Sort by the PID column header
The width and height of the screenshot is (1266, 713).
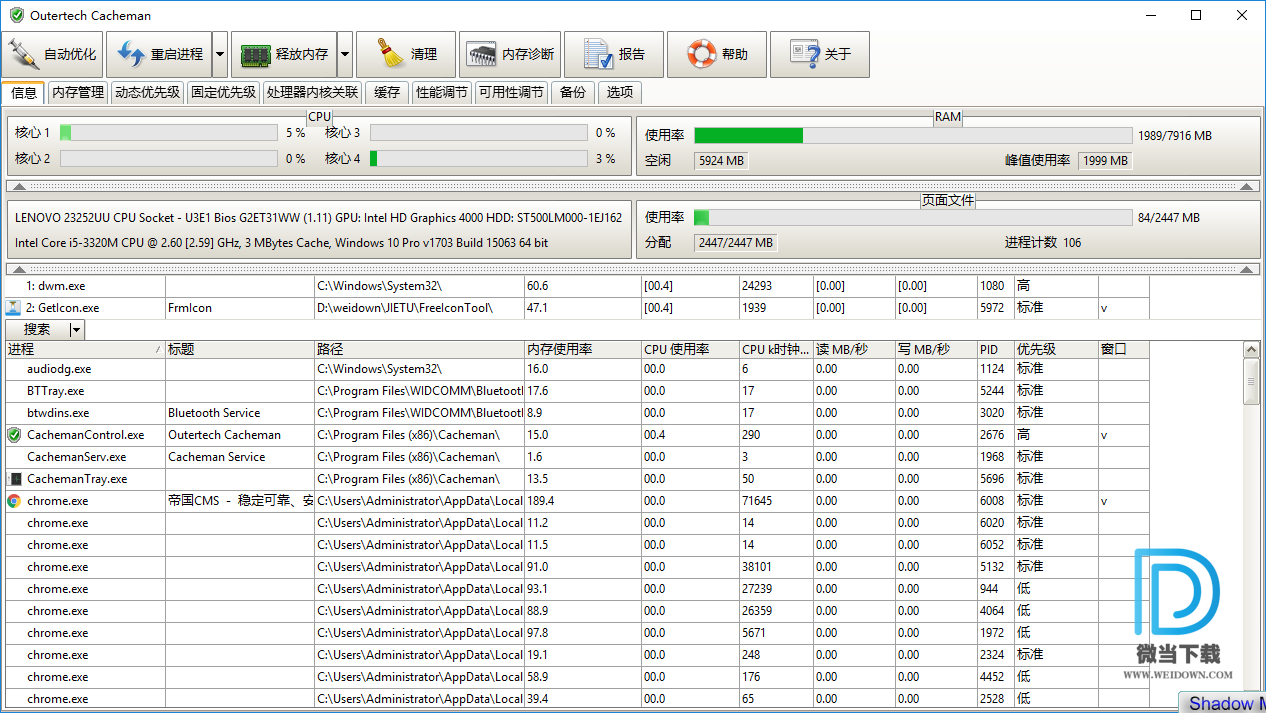[995, 349]
